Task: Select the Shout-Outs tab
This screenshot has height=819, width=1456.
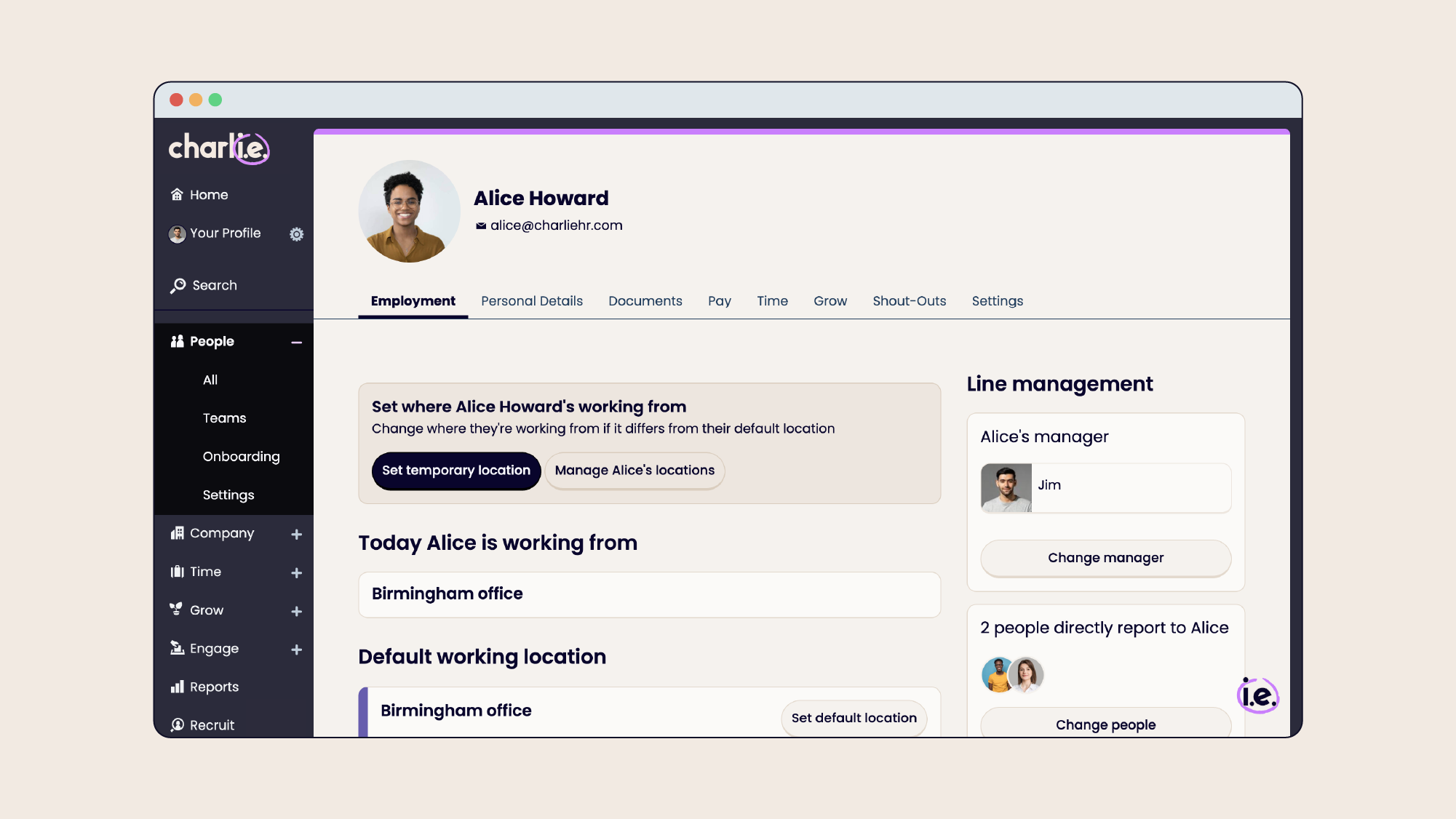Action: tap(910, 301)
